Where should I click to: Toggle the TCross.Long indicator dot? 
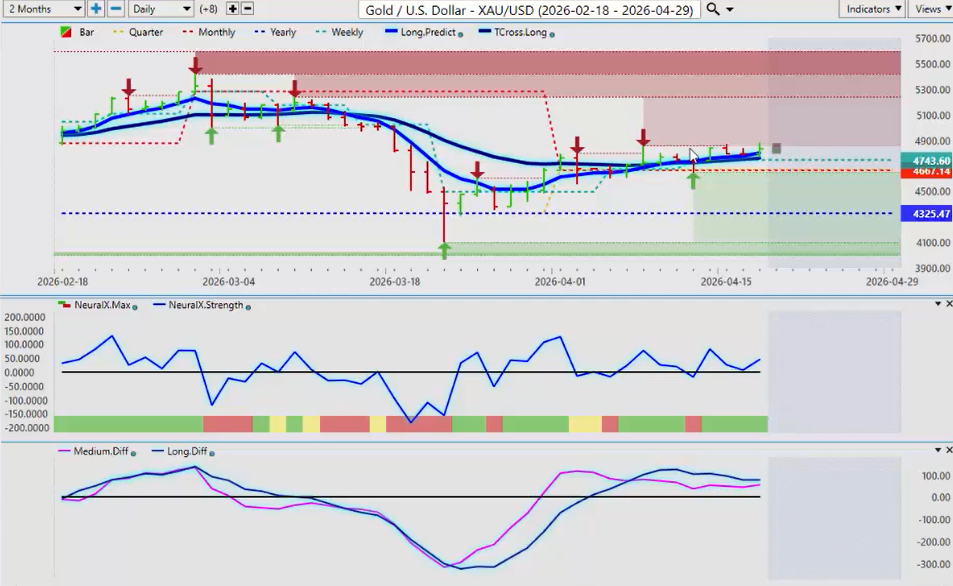[552, 33]
